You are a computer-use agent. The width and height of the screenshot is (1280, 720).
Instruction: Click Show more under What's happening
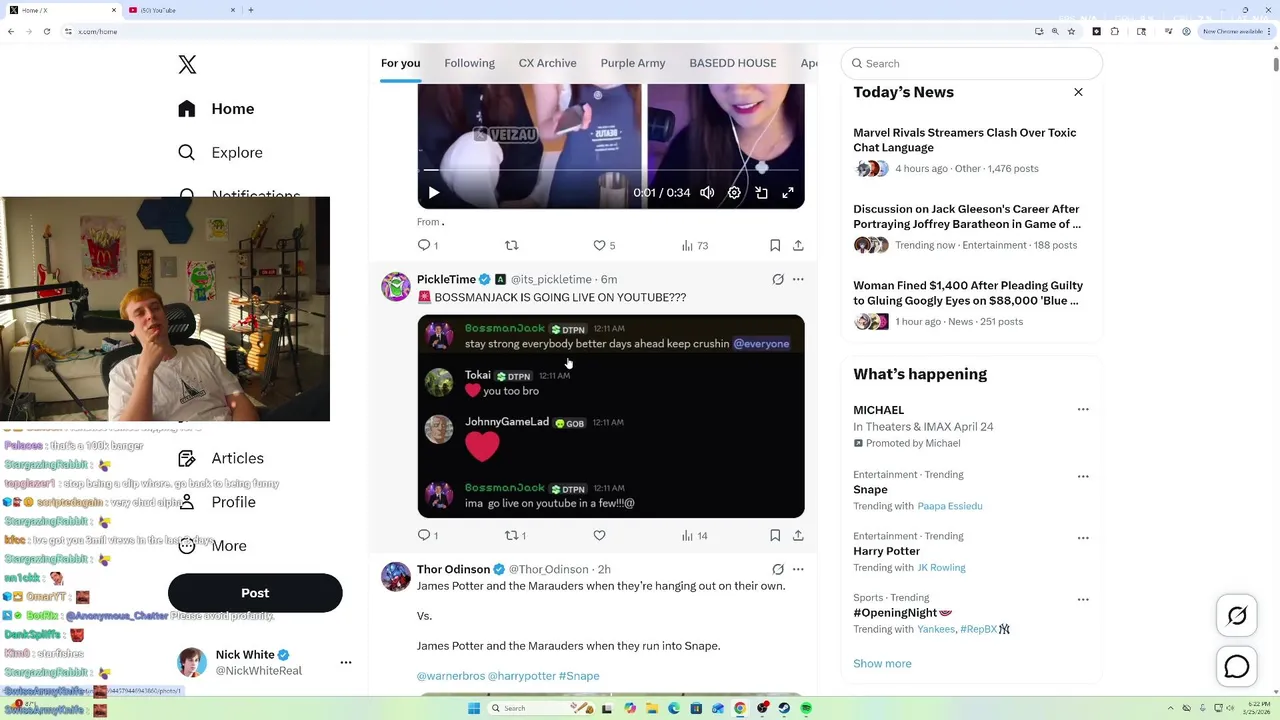tap(882, 664)
